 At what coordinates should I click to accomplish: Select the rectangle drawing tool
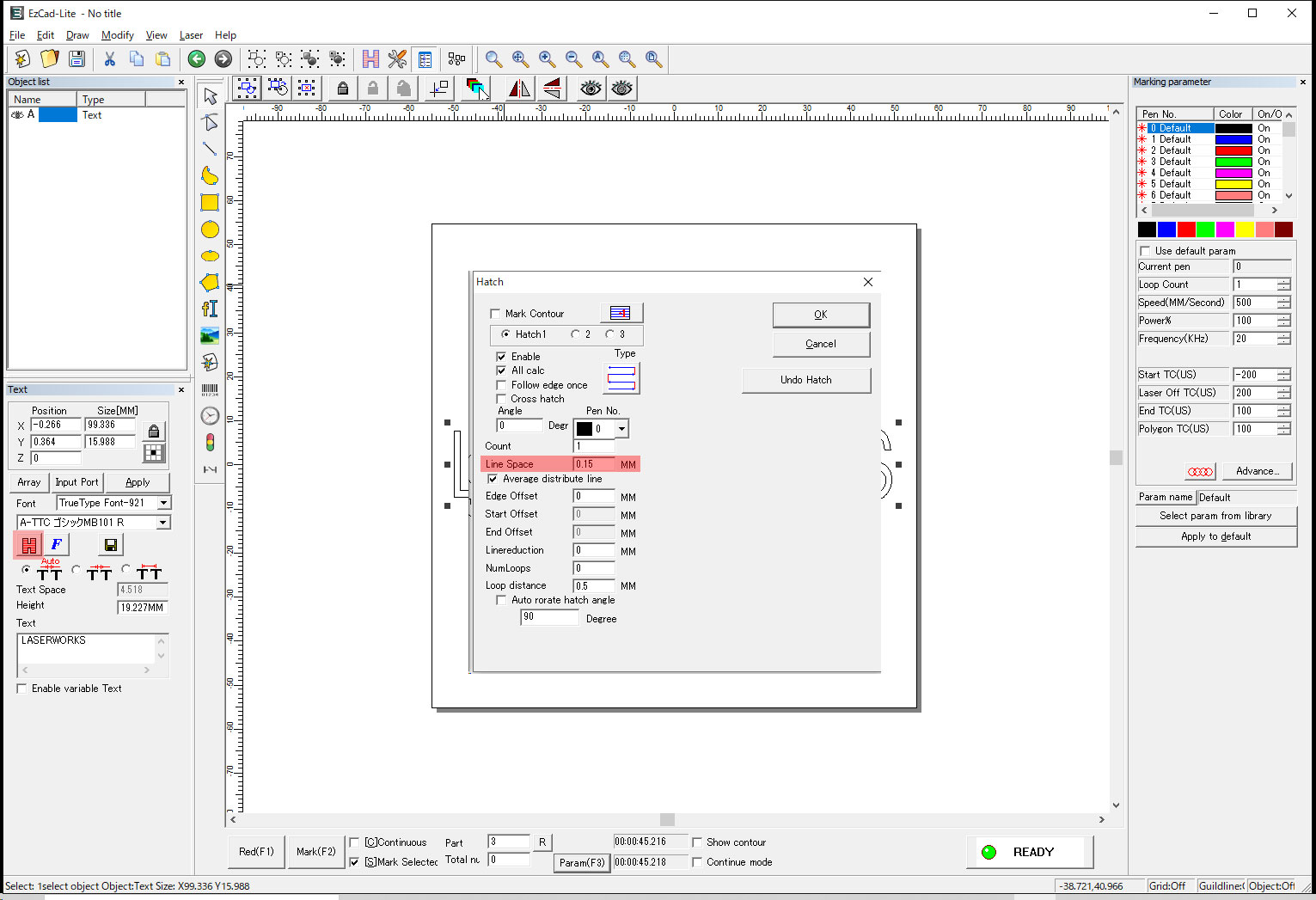click(x=210, y=203)
